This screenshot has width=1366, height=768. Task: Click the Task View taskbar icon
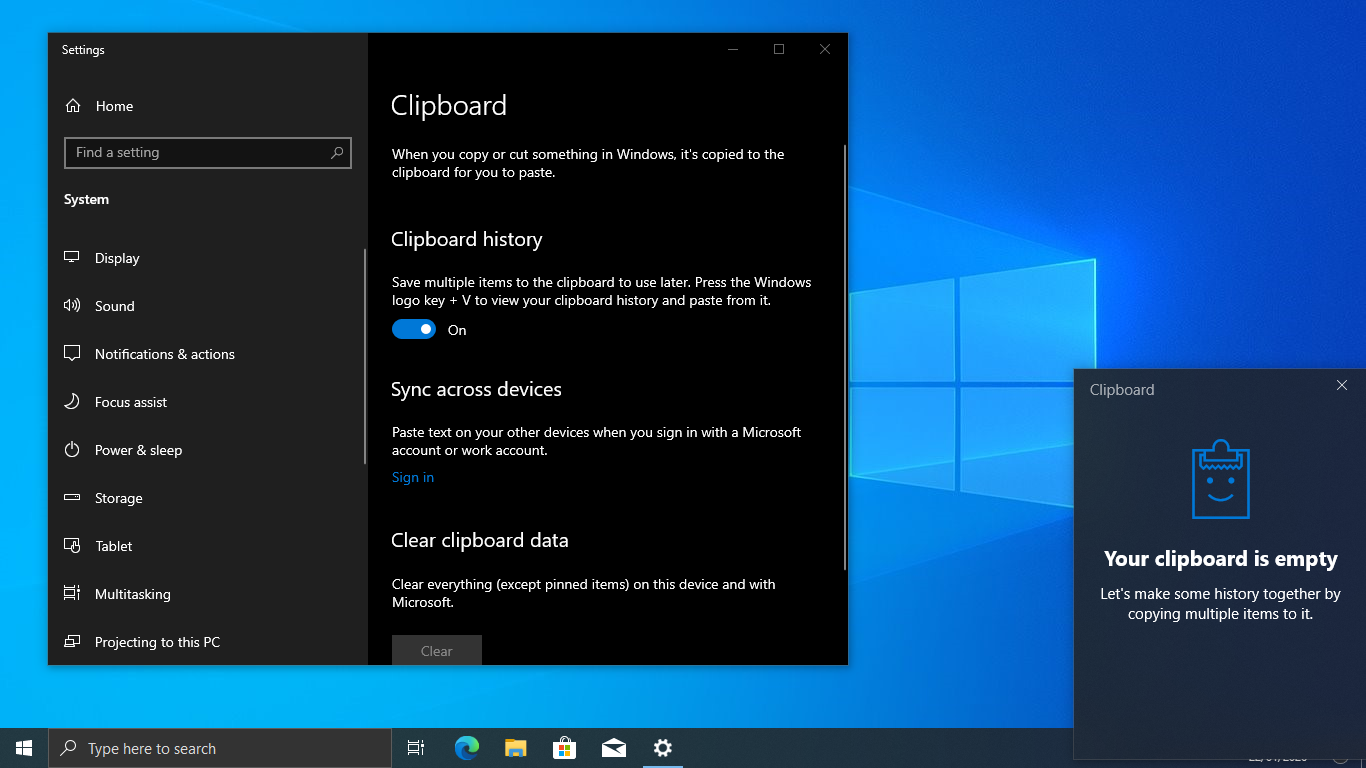[x=416, y=748]
